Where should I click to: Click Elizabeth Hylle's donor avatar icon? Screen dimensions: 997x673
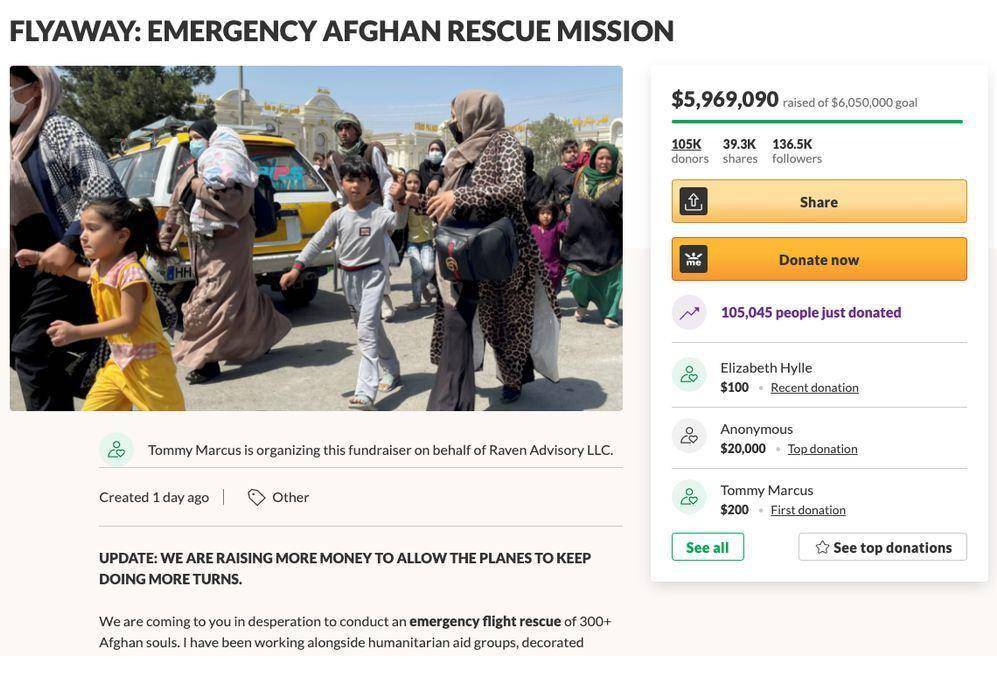pos(689,375)
